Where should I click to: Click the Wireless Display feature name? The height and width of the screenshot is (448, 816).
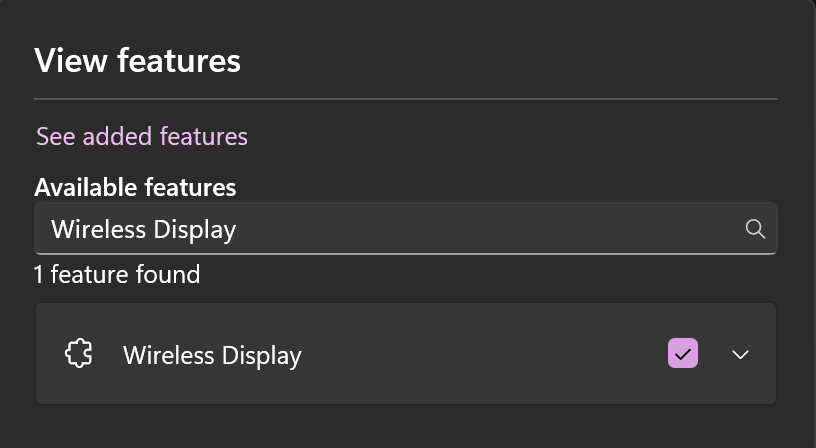(212, 355)
